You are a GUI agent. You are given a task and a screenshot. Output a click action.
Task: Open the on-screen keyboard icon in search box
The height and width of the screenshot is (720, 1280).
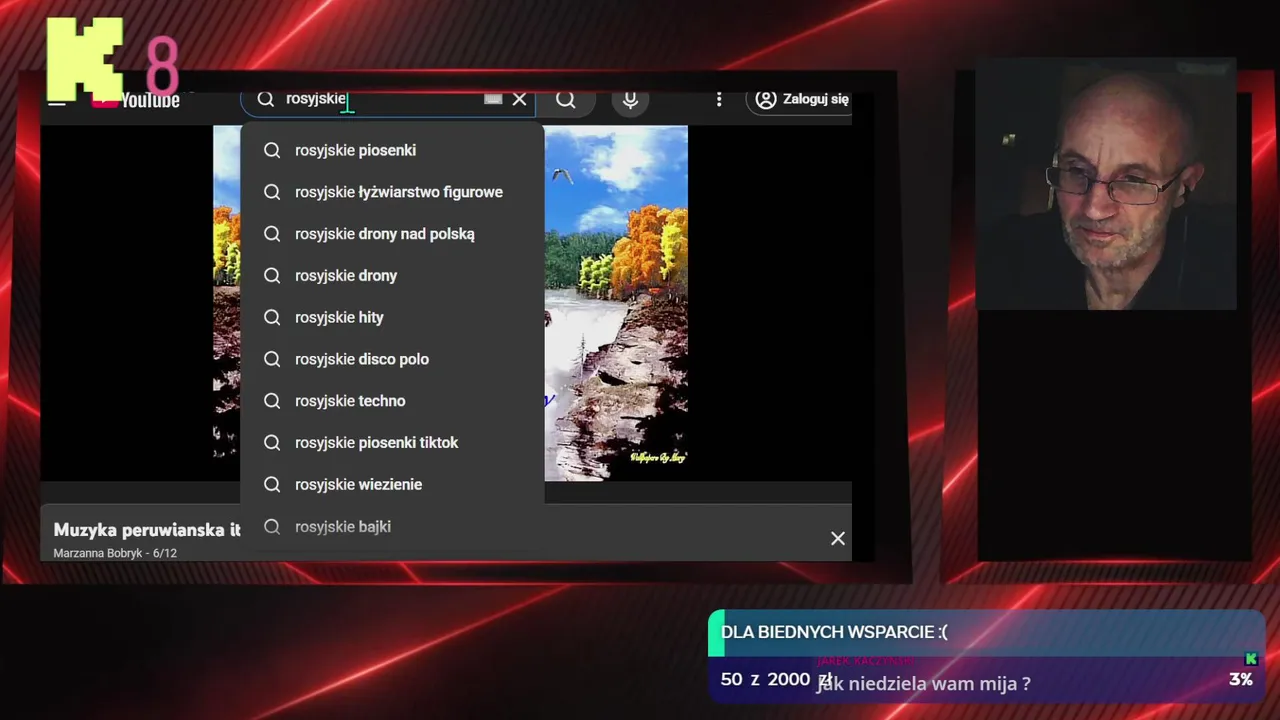(493, 99)
